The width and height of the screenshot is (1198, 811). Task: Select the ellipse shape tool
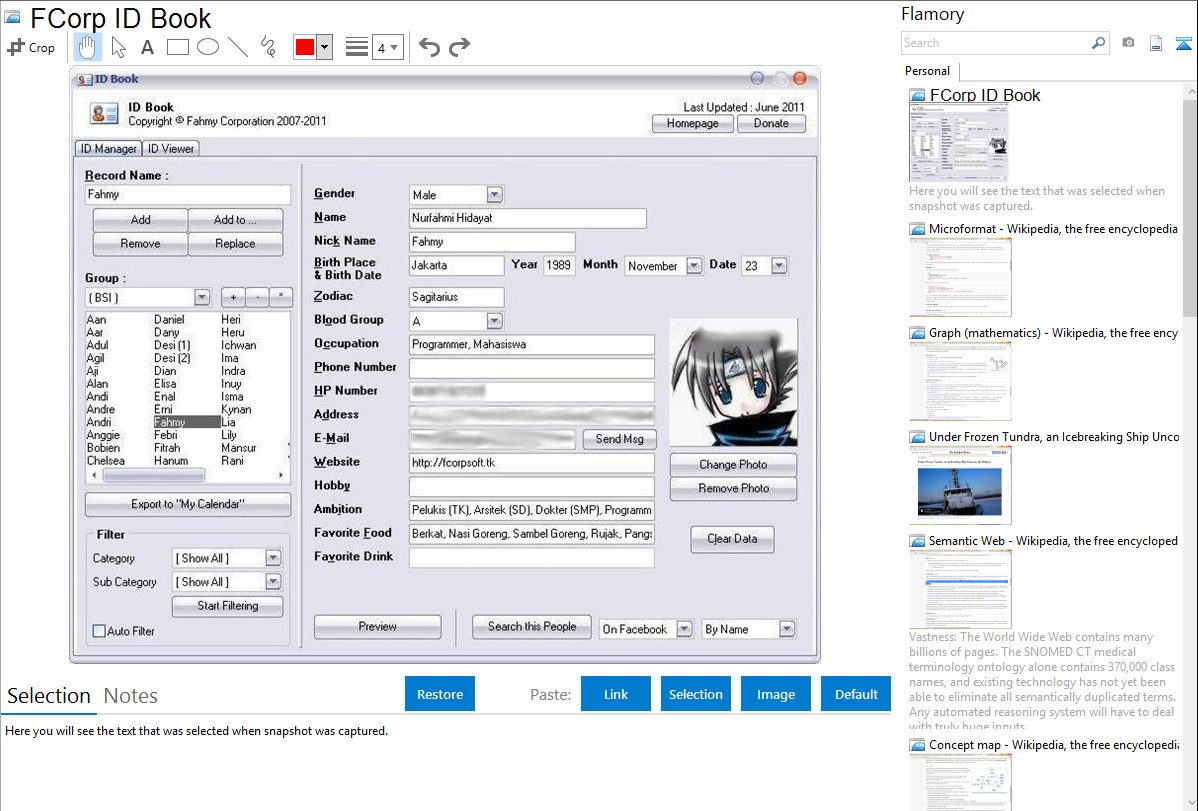pos(208,47)
